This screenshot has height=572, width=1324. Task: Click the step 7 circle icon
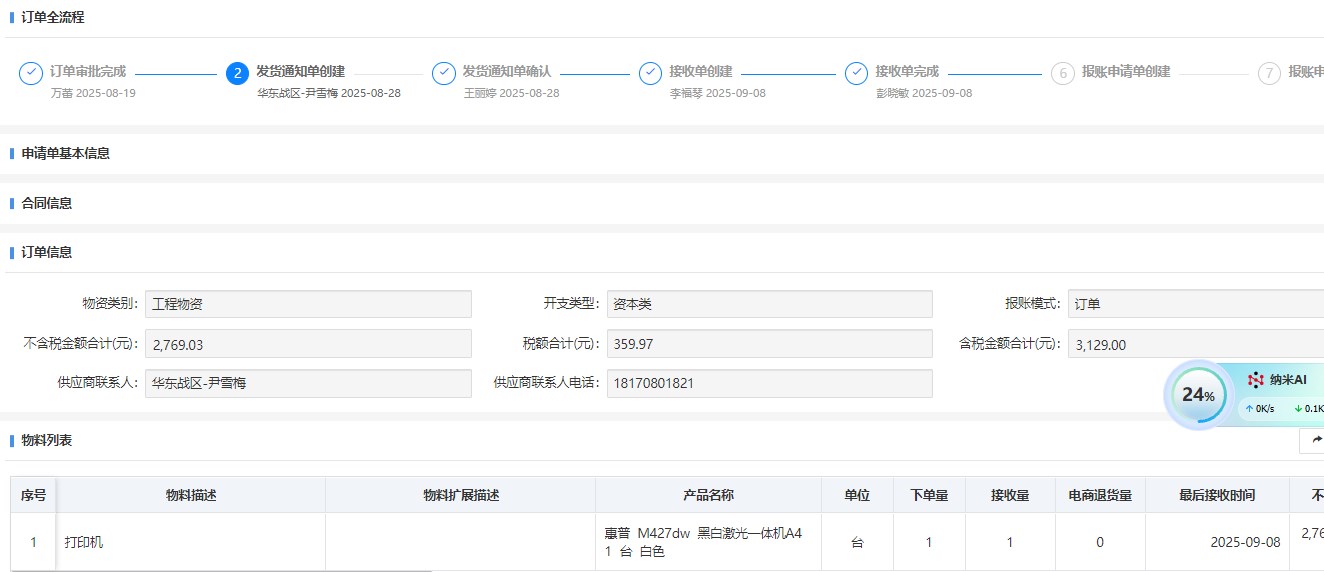click(x=1269, y=73)
